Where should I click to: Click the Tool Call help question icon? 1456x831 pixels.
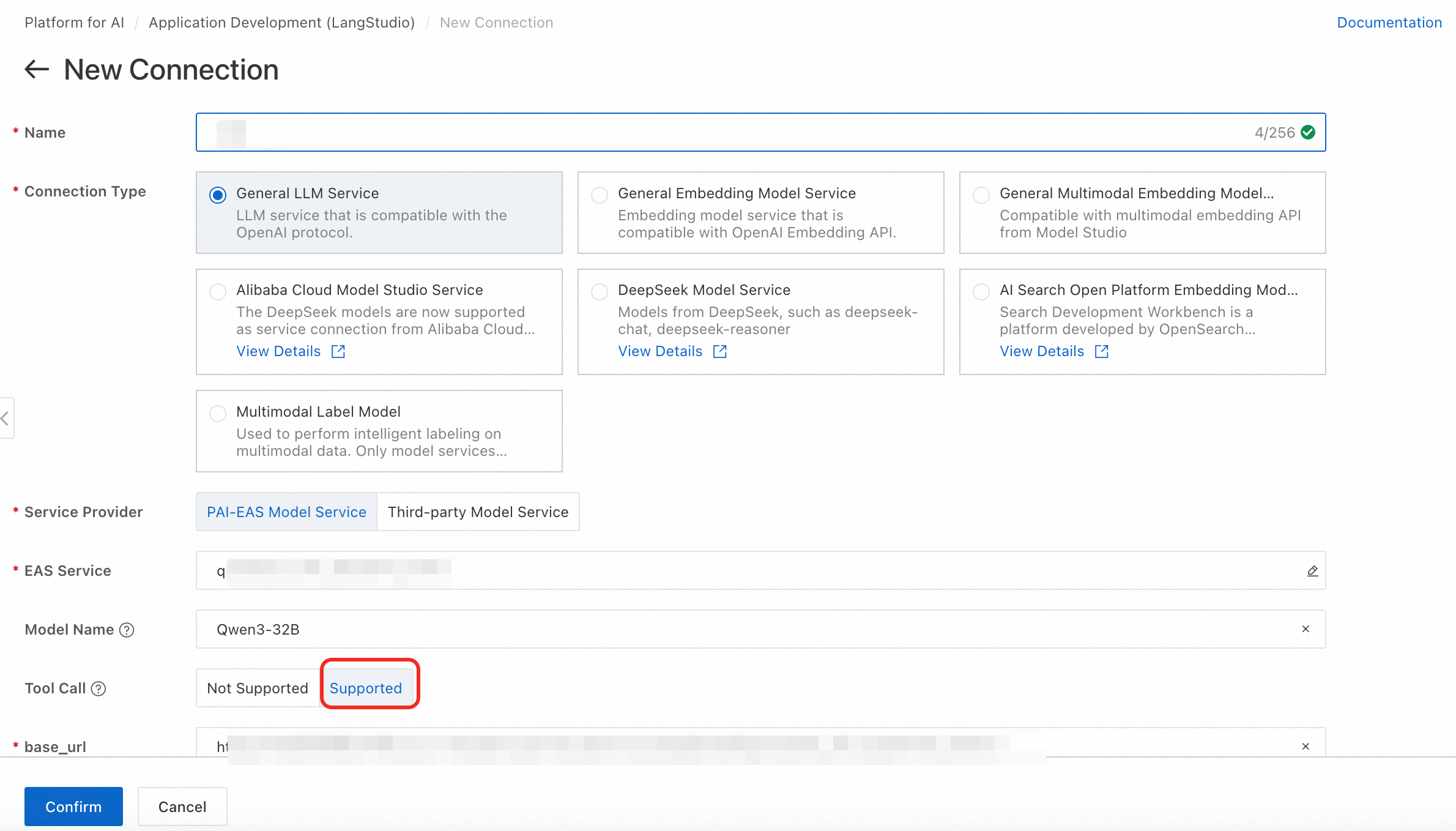tap(98, 688)
